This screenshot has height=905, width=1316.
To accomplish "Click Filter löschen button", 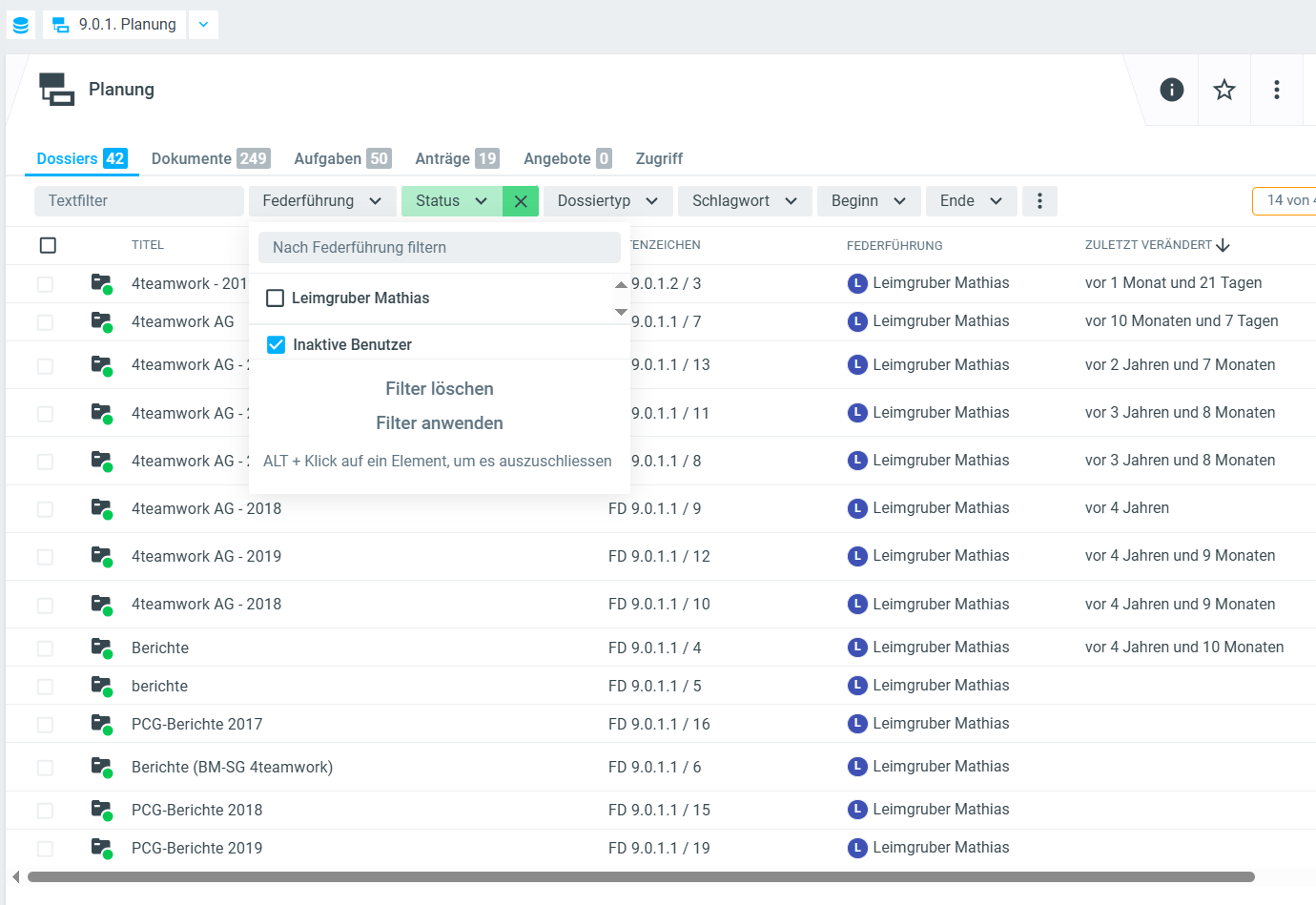I will (x=439, y=389).
